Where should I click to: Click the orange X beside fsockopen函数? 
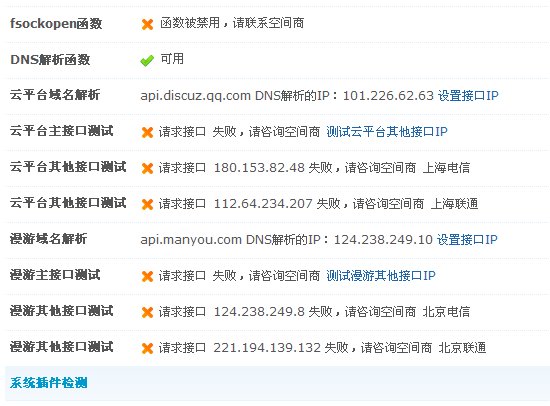point(147,24)
